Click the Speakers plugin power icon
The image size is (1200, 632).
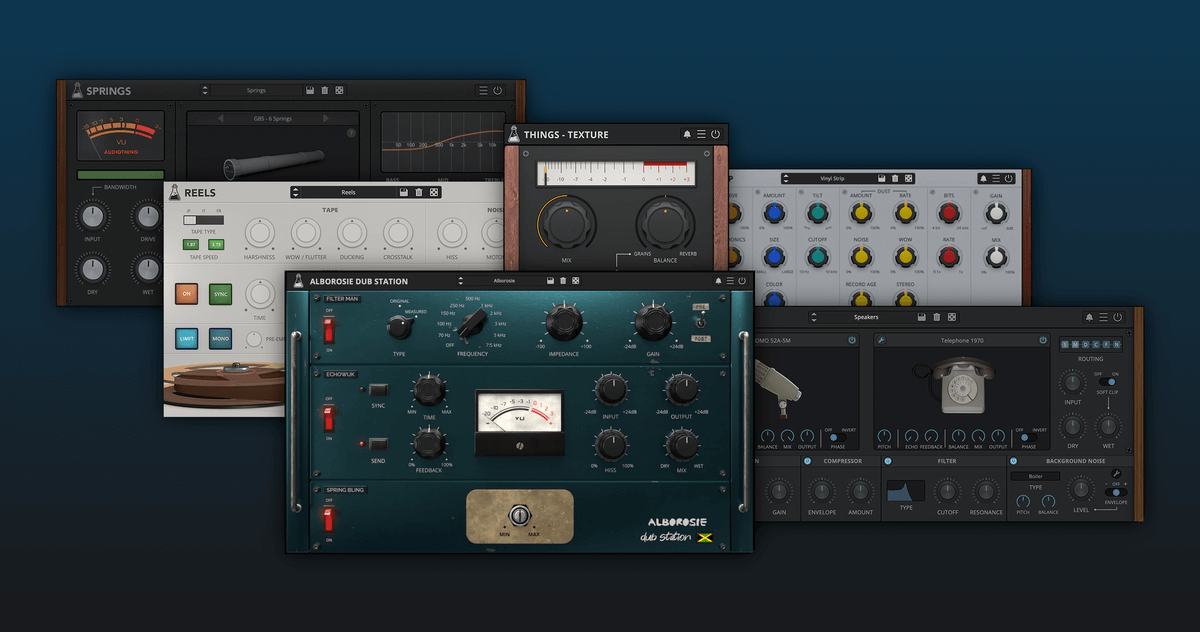(x=1117, y=317)
